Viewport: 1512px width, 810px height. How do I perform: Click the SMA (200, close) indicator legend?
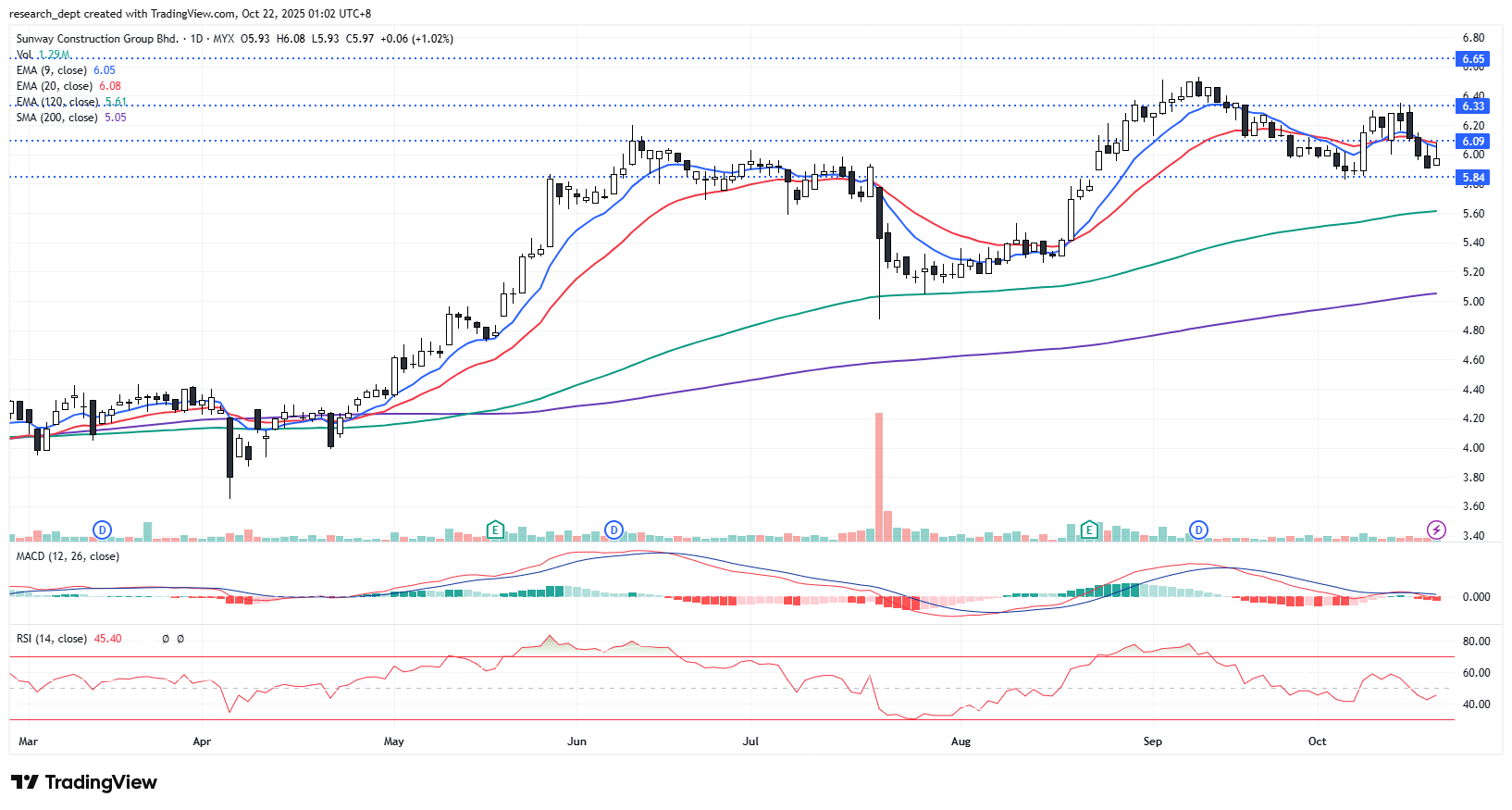pyautogui.click(x=57, y=118)
